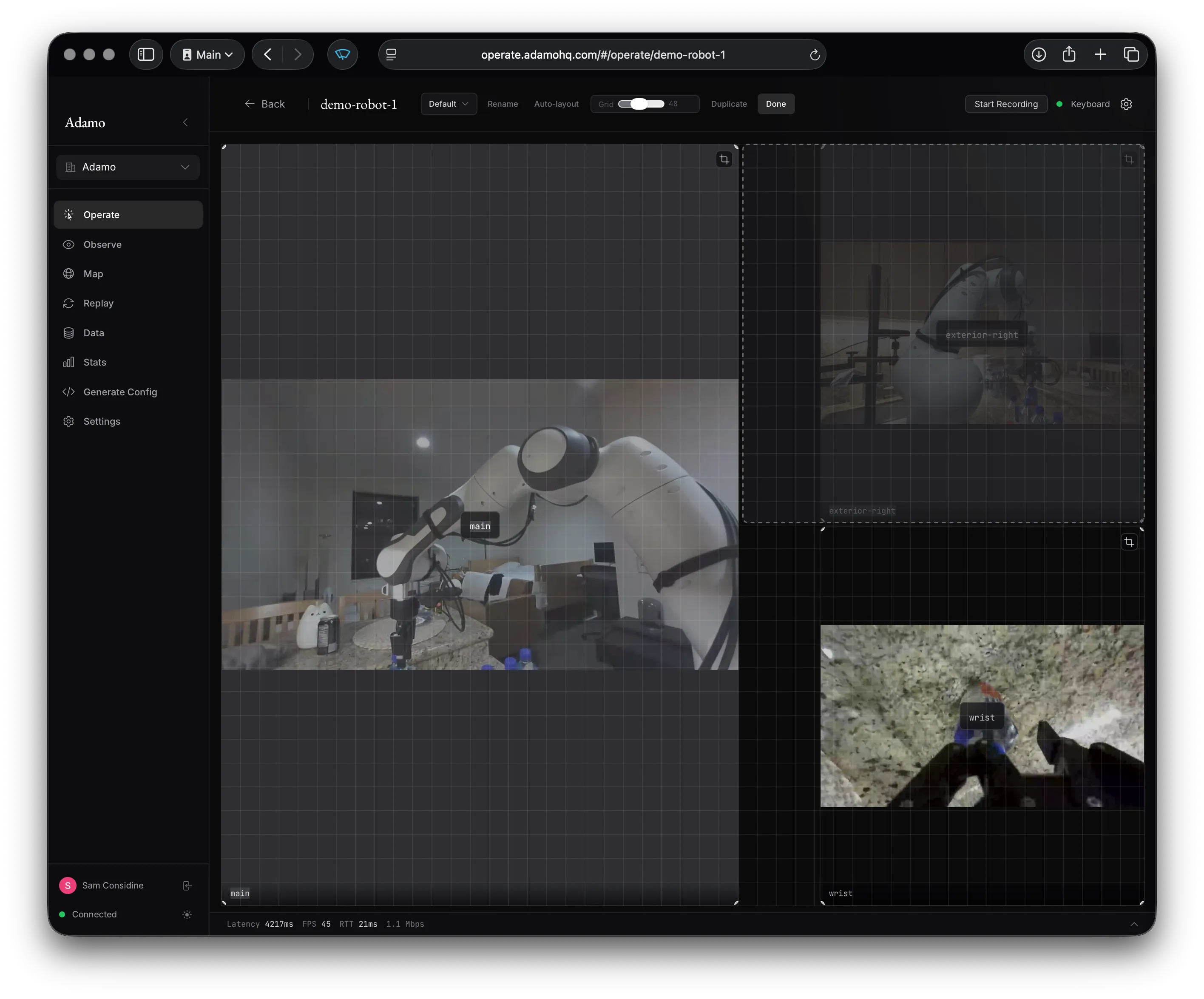
Task: Adjust the Grid size slider
Action: point(641,104)
